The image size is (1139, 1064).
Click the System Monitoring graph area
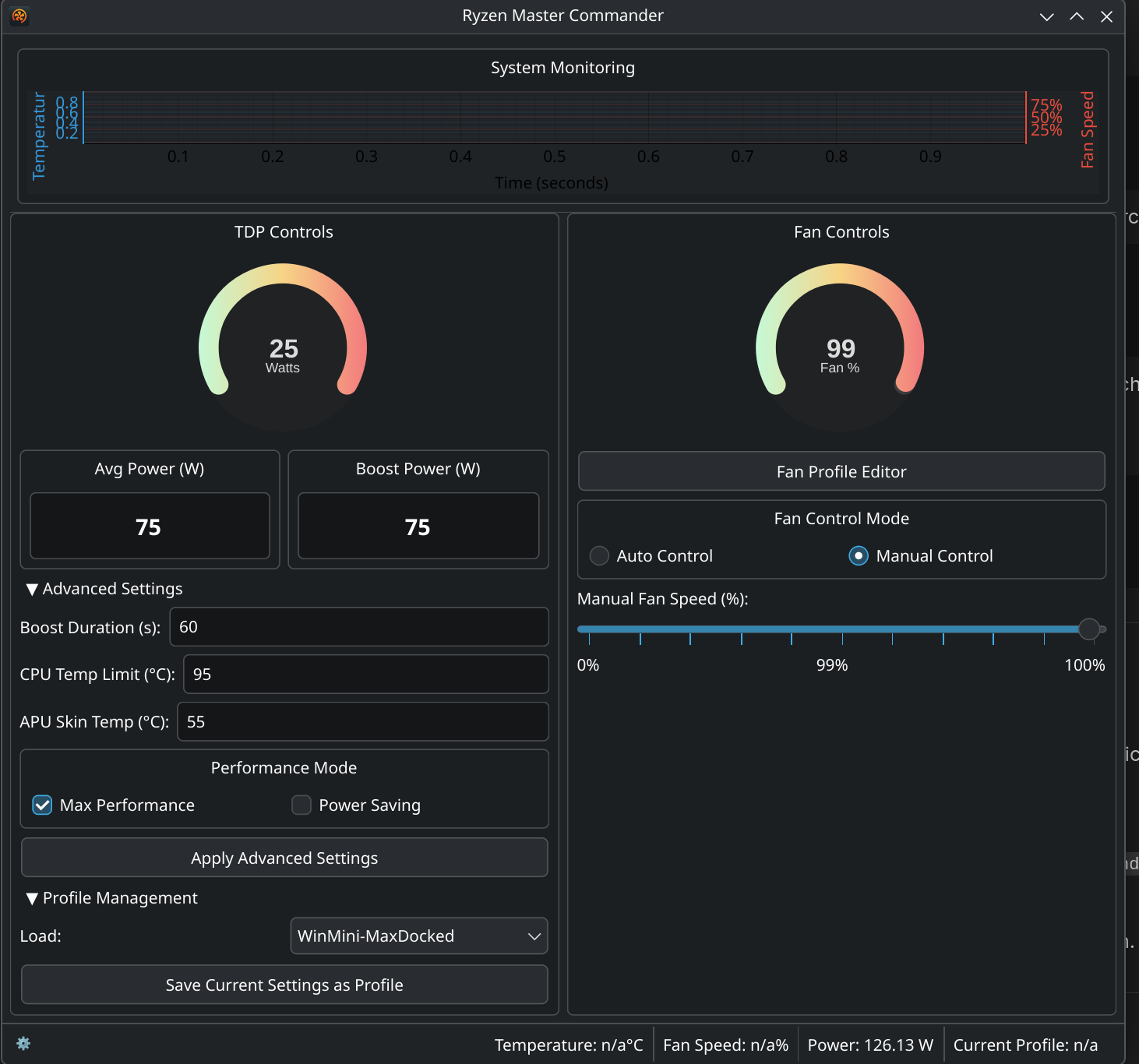point(554,118)
